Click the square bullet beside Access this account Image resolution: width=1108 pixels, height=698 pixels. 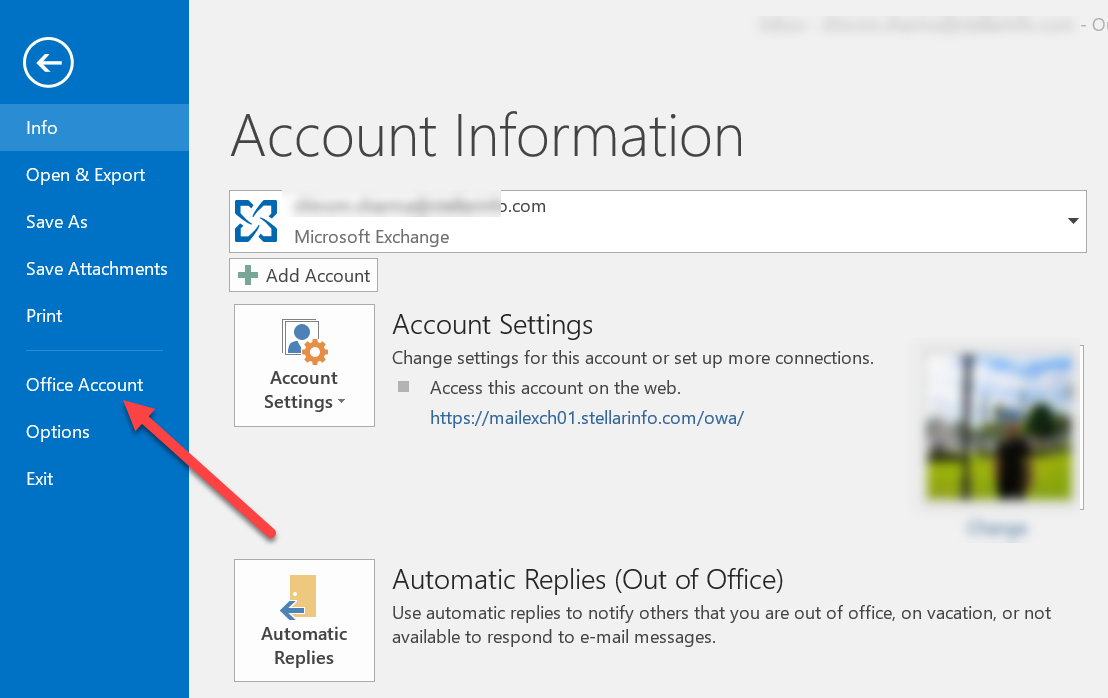(x=405, y=388)
